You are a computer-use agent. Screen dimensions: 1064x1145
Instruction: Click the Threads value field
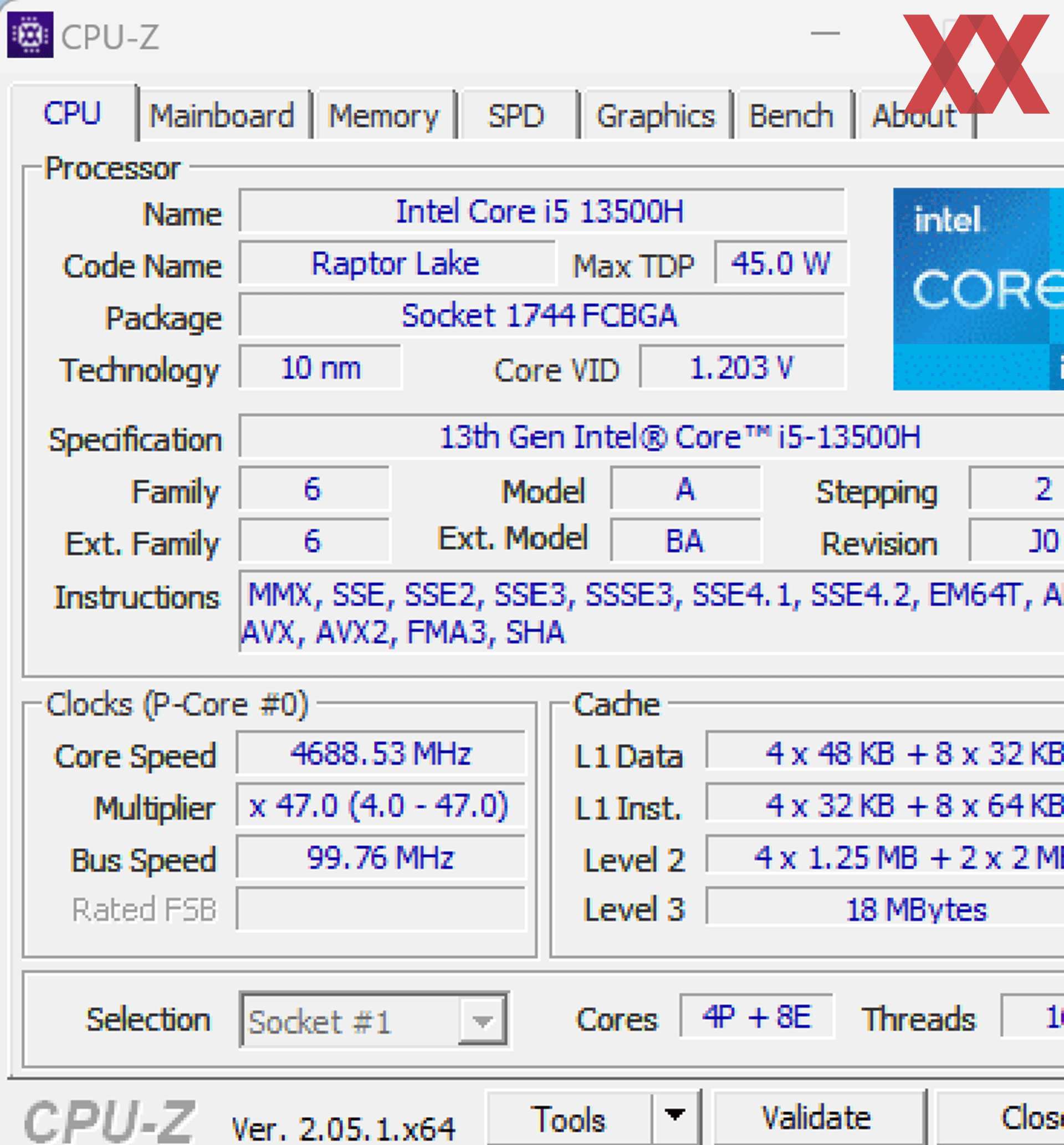pos(1033,1017)
